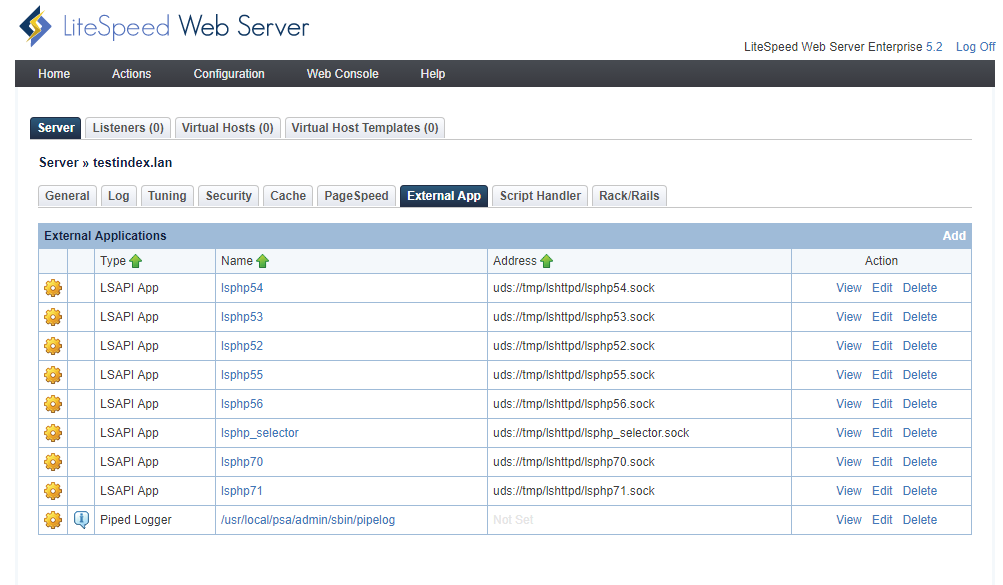The image size is (1003, 585).
Task: Click the Log Off link
Action: (975, 47)
